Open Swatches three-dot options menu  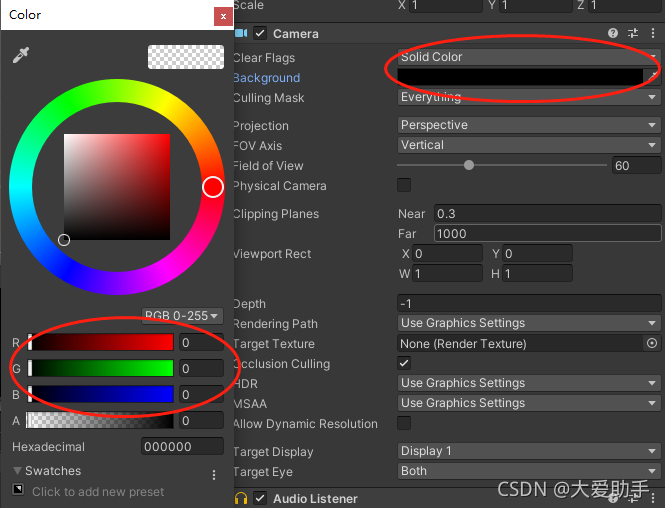[x=214, y=475]
